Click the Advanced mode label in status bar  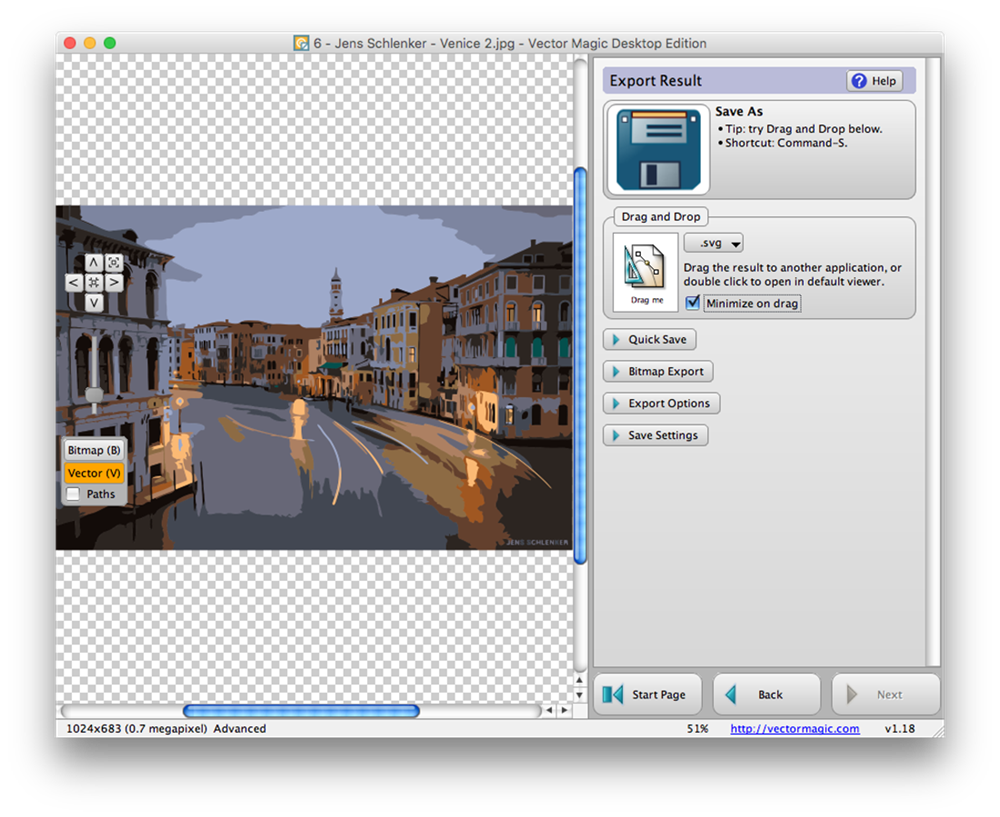click(240, 728)
